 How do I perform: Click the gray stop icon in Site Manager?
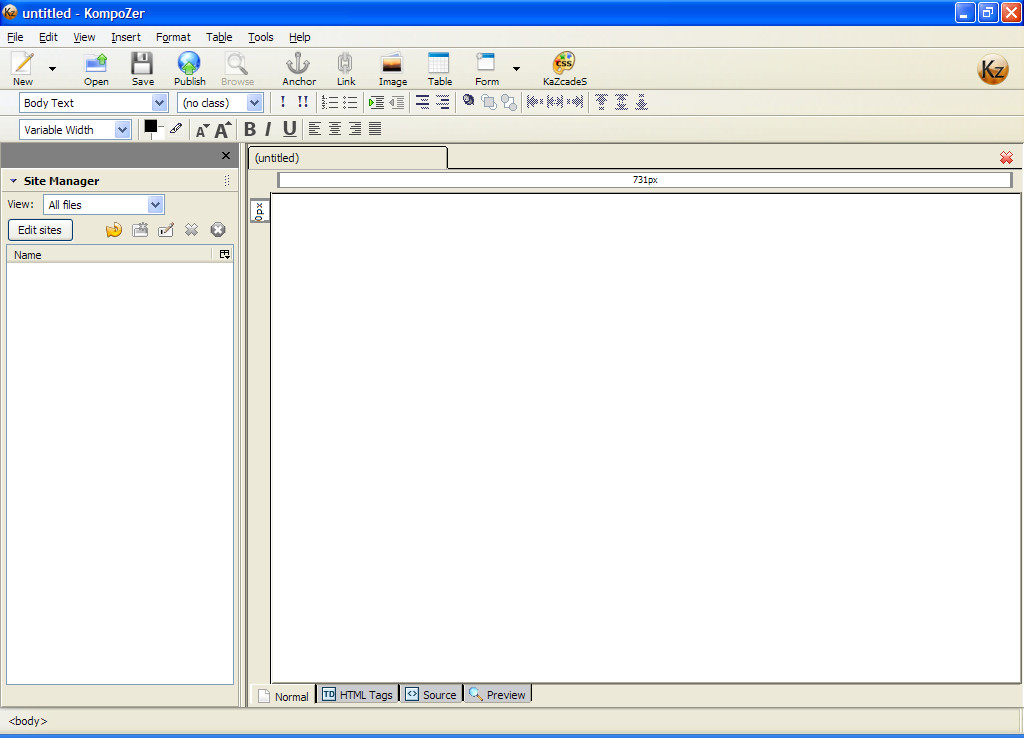(217, 230)
